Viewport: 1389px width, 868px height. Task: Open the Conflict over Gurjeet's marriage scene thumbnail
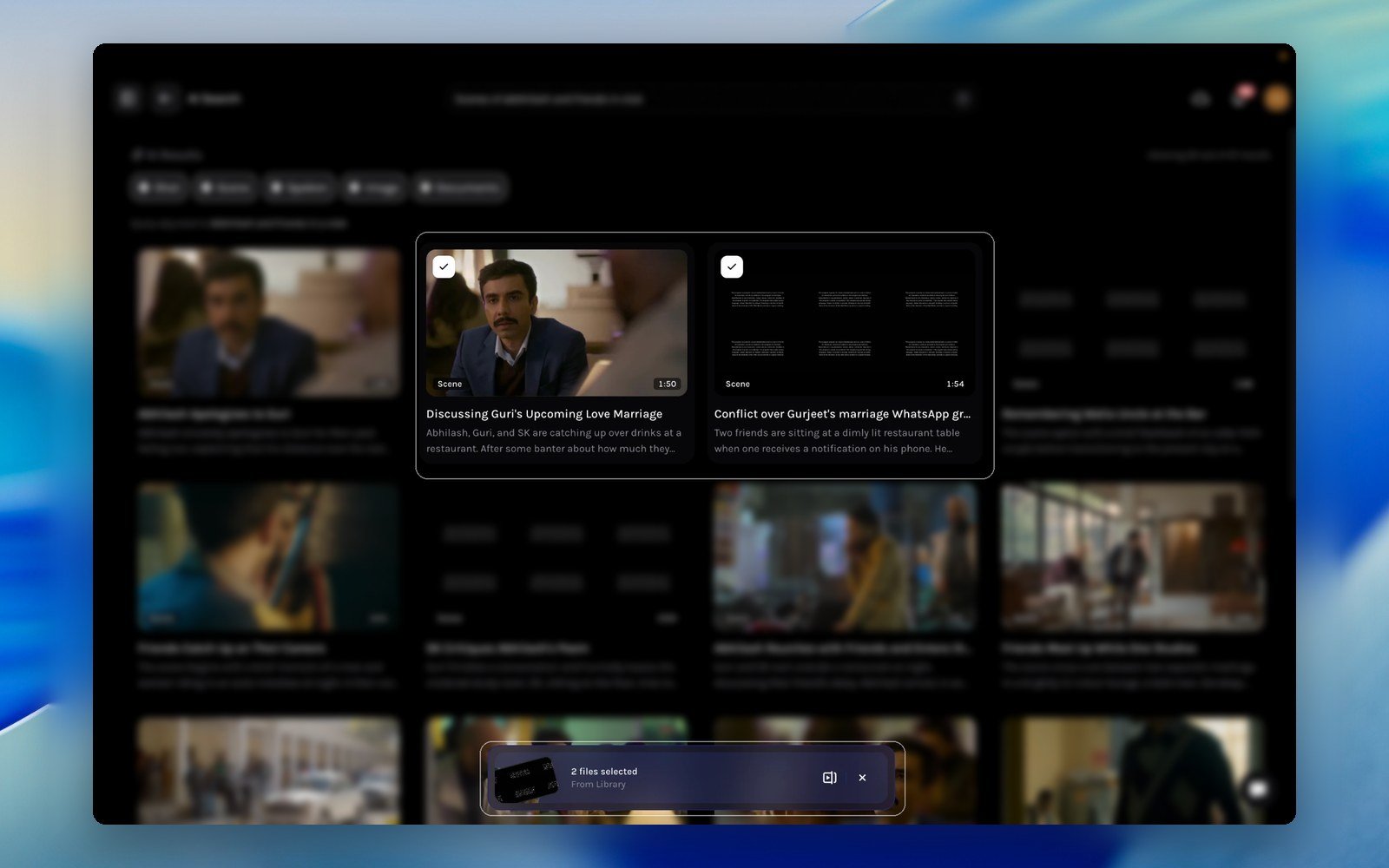pos(845,323)
